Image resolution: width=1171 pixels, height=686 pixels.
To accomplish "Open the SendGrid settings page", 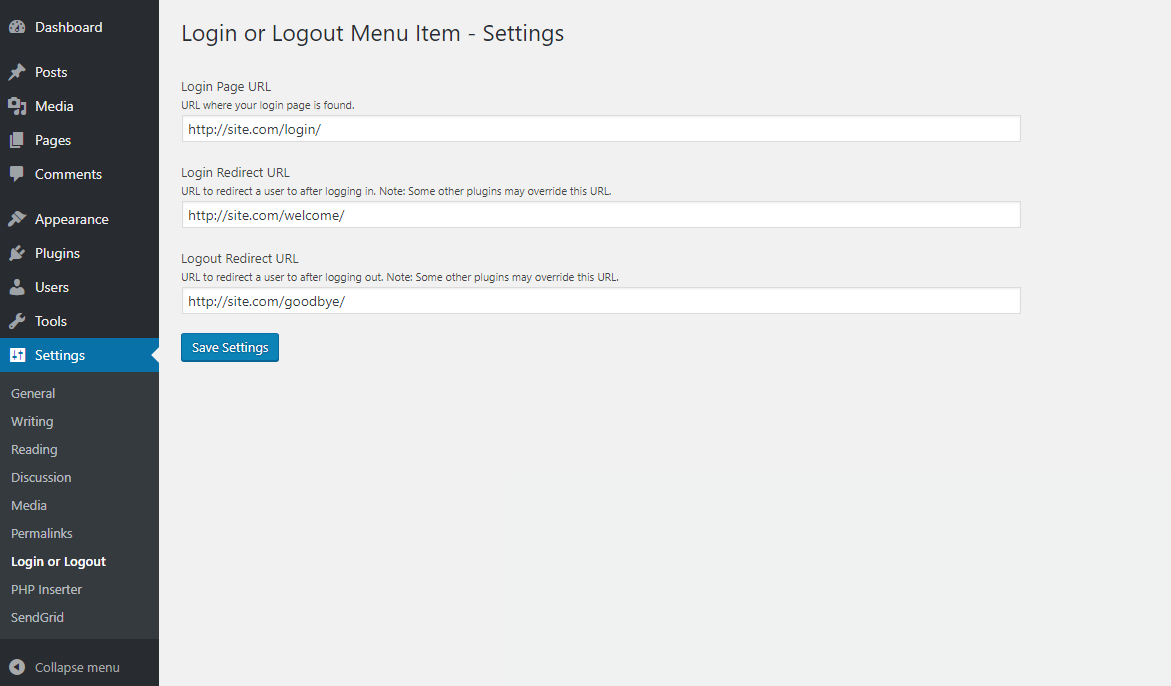I will (x=37, y=617).
